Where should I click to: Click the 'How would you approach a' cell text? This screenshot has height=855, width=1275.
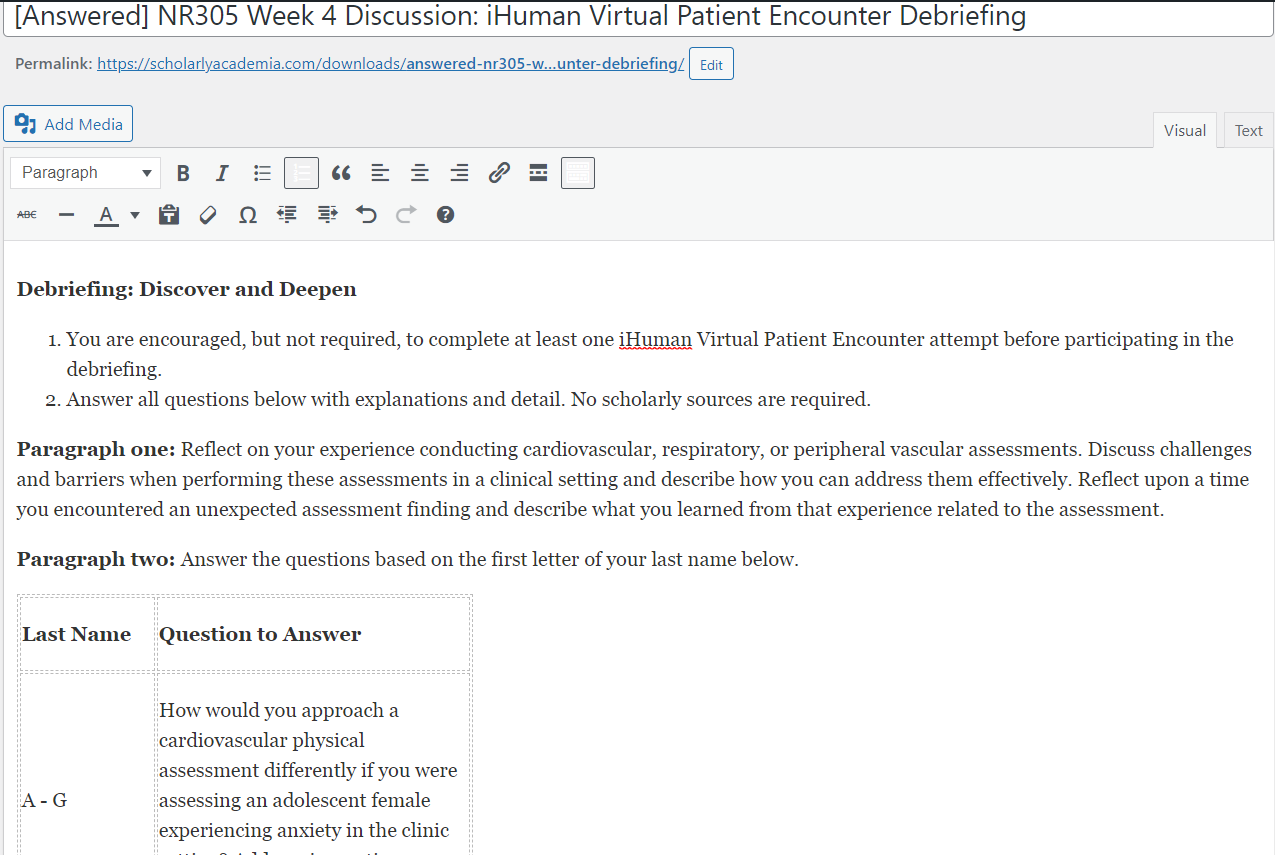(279, 710)
